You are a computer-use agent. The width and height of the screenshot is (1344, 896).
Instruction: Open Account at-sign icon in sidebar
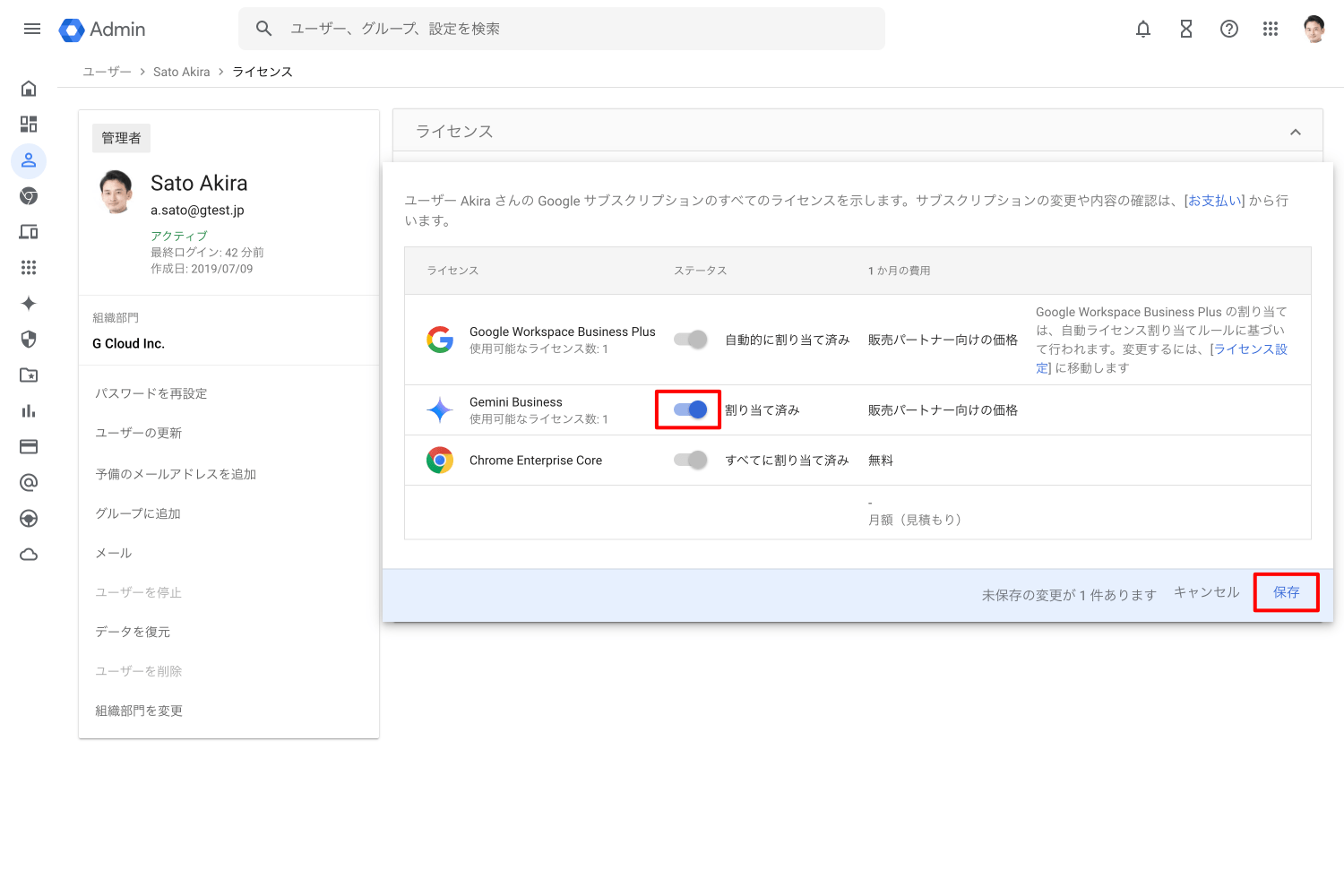tap(29, 483)
